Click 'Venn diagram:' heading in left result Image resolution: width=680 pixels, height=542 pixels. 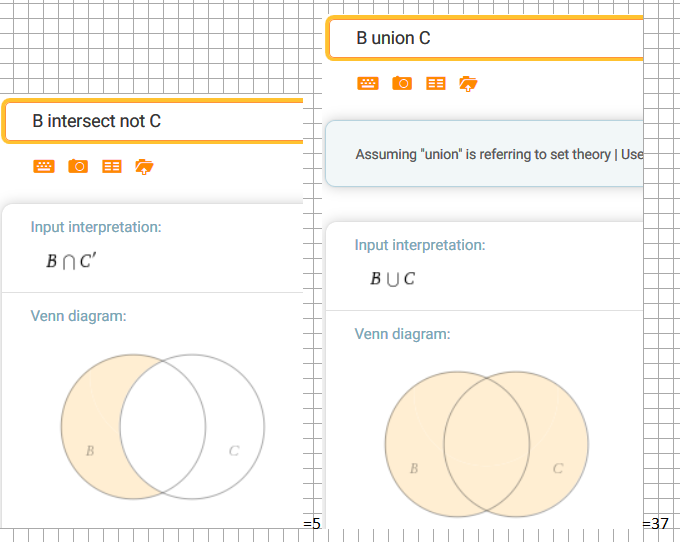(78, 316)
